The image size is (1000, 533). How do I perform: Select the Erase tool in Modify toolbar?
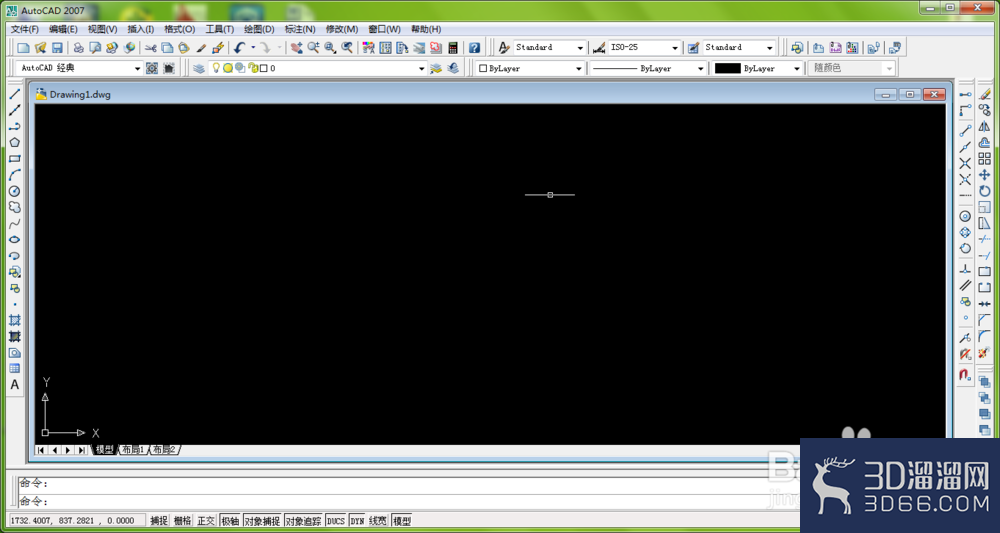pos(985,94)
